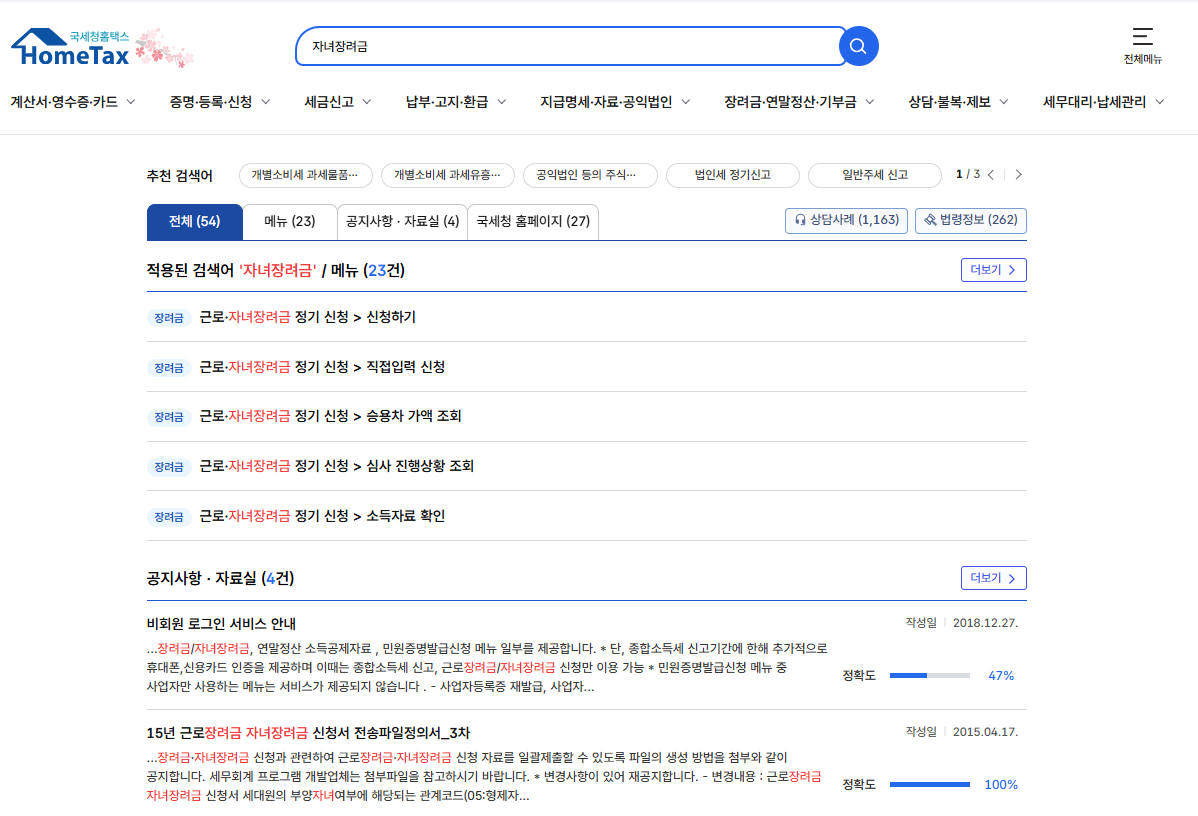The width and height of the screenshot is (1198, 816).
Task: Click the headphone icon on 상담사례 button
Action: point(800,221)
